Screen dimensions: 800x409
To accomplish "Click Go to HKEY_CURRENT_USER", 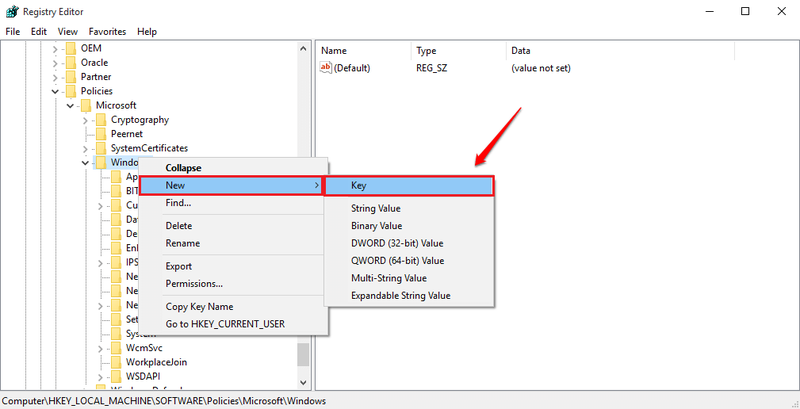I will click(x=225, y=324).
